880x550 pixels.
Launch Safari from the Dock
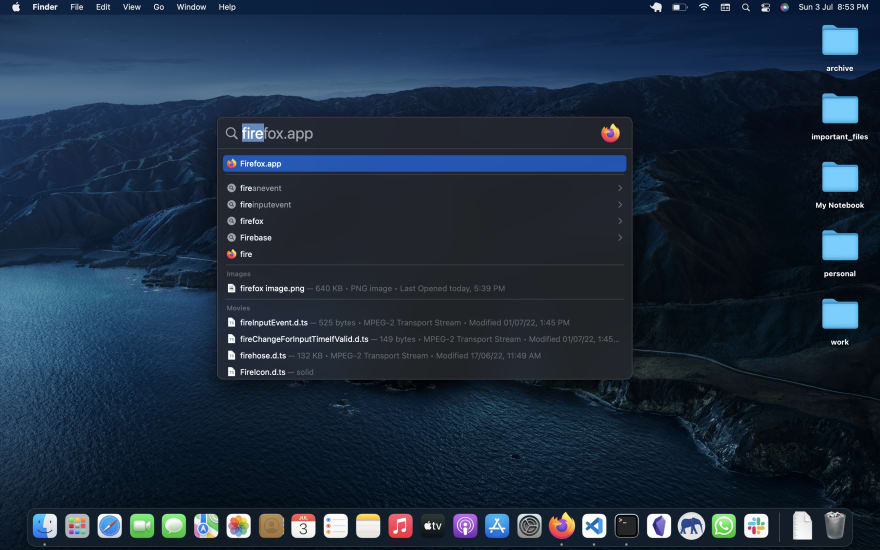[109, 526]
